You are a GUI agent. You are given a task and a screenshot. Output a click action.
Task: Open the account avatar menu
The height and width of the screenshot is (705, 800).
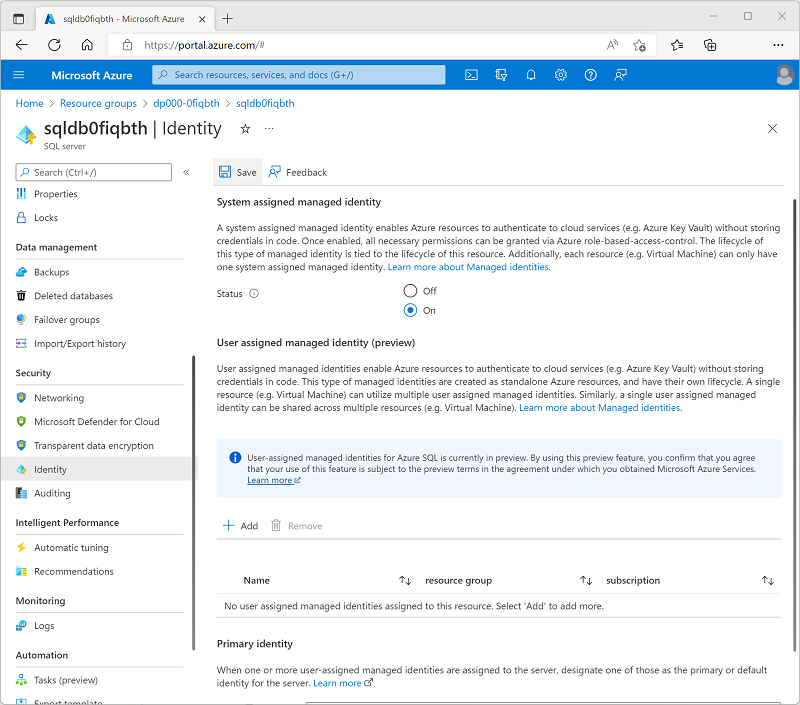(x=785, y=75)
